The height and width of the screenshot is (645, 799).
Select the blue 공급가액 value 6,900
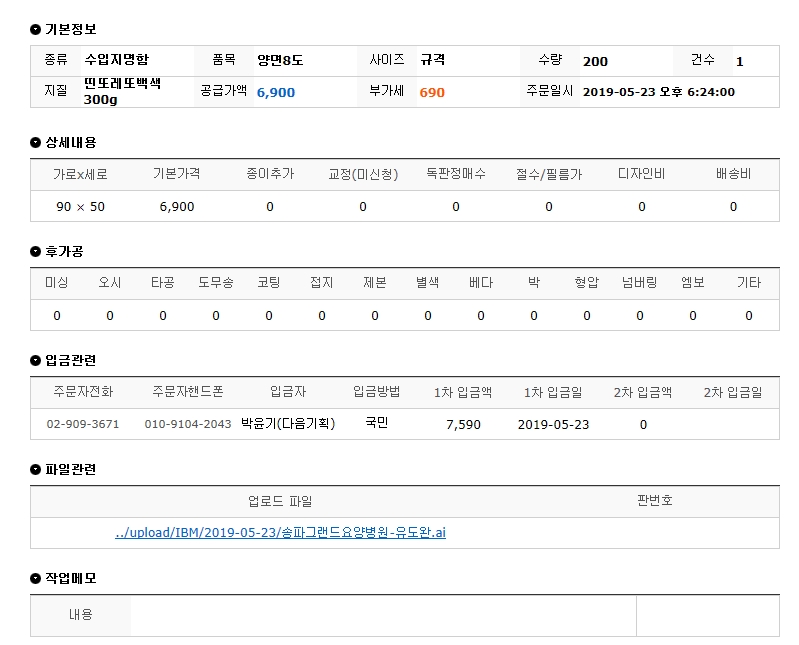pos(276,92)
